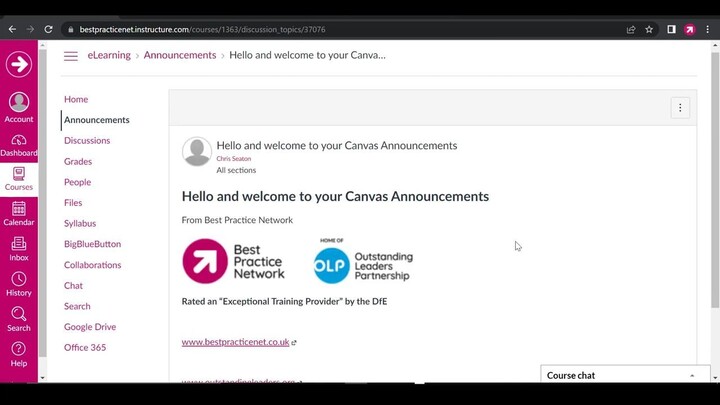Image resolution: width=720 pixels, height=405 pixels.
Task: Open Syllabus in course navigation
Action: (80, 224)
